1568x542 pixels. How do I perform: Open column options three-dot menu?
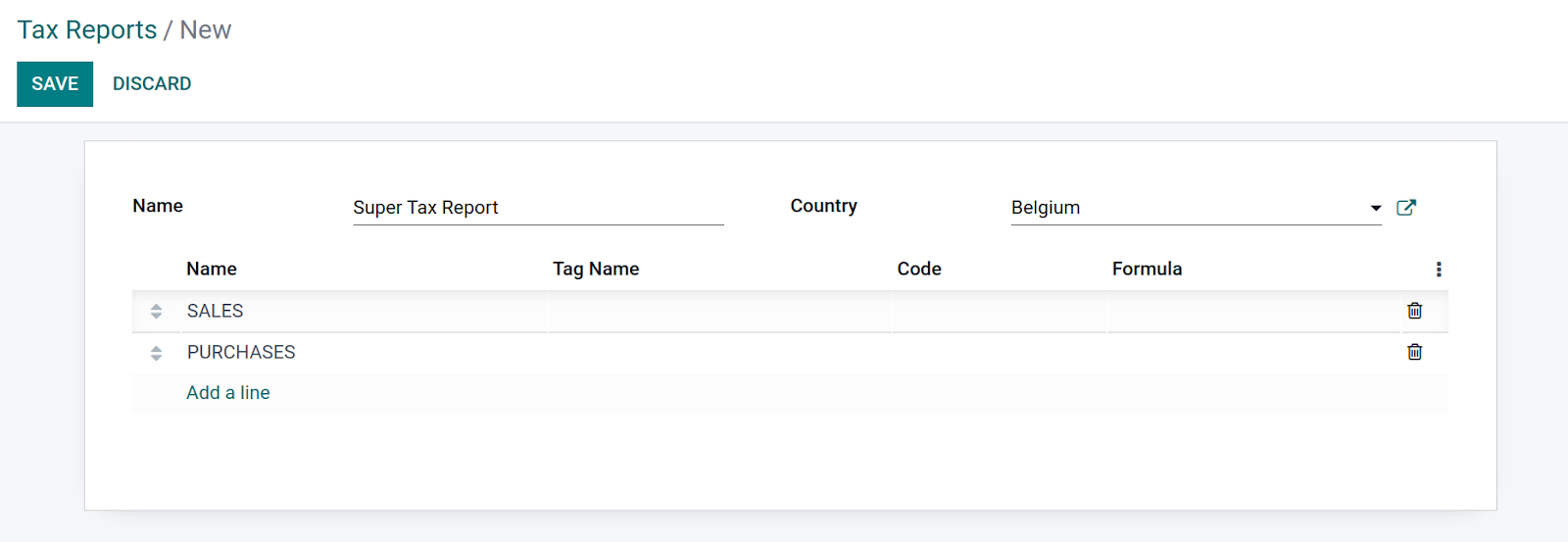1438,269
